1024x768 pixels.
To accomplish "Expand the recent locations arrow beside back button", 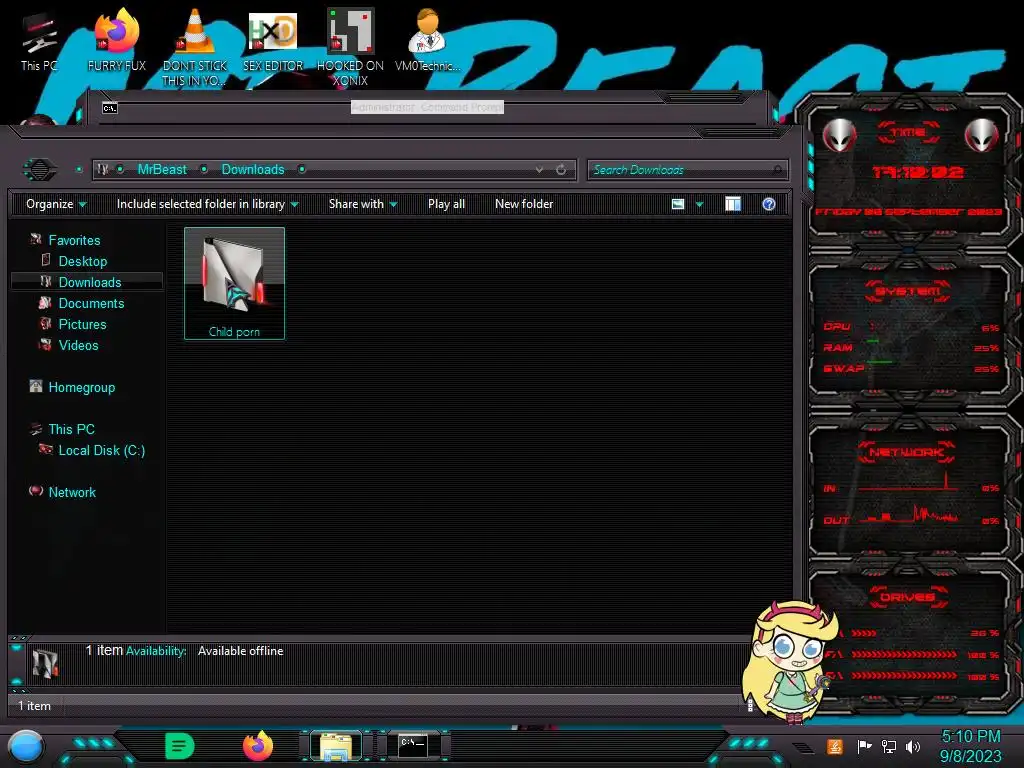I will coord(79,170).
